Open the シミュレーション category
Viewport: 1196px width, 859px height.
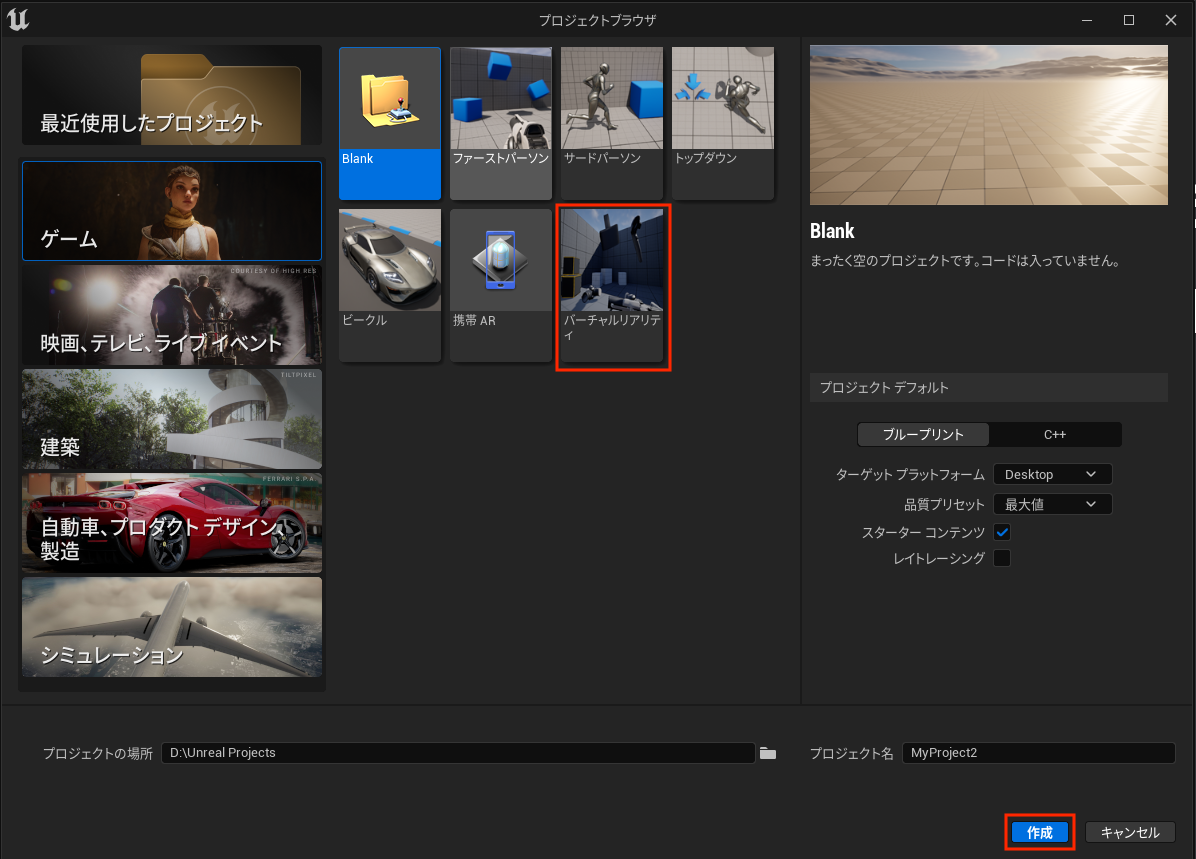pos(172,627)
